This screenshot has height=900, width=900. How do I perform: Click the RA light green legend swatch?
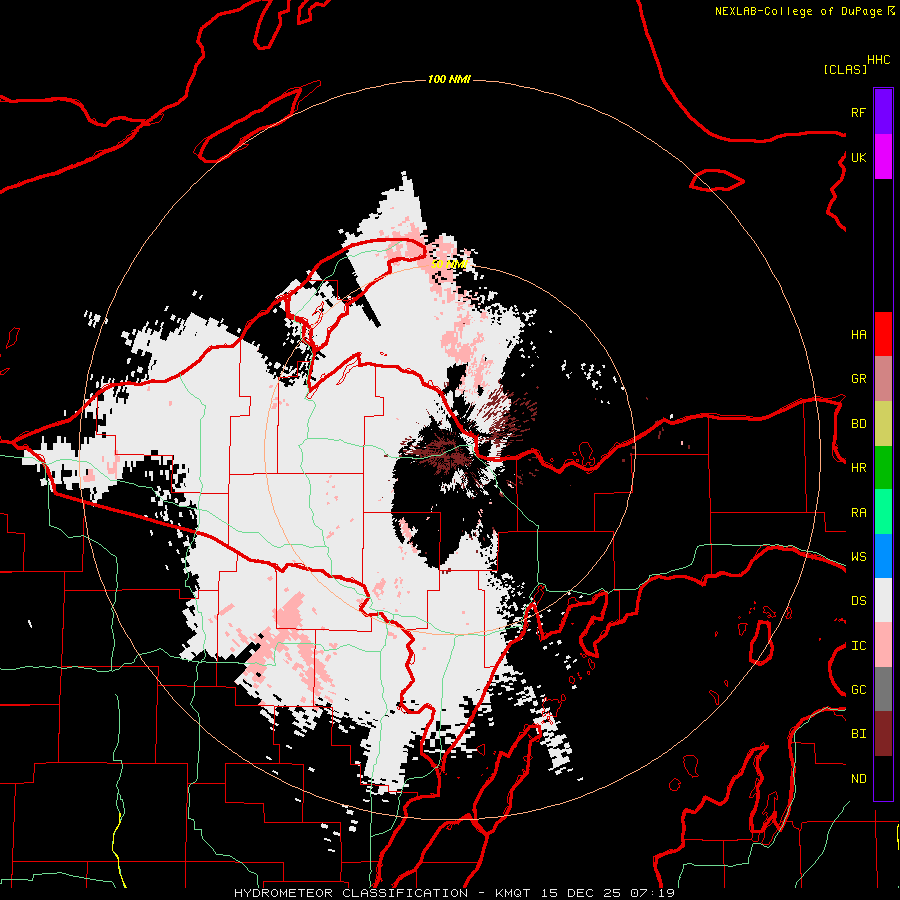click(x=883, y=512)
